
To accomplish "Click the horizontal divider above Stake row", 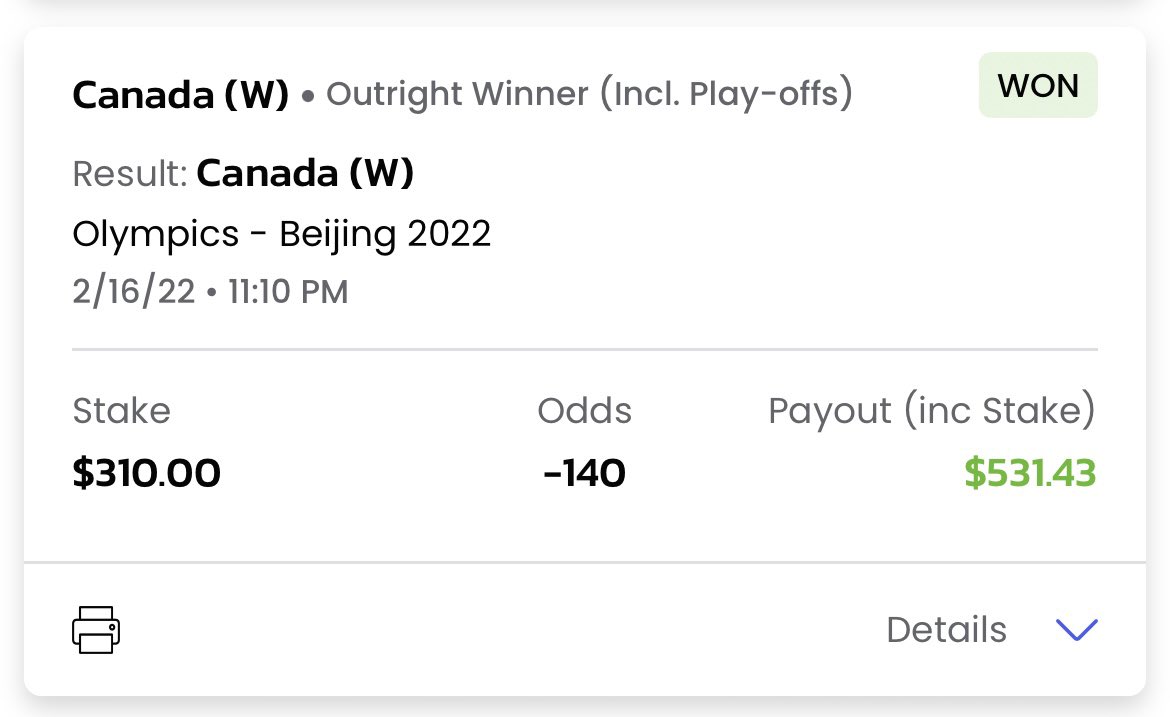I will 585,349.
